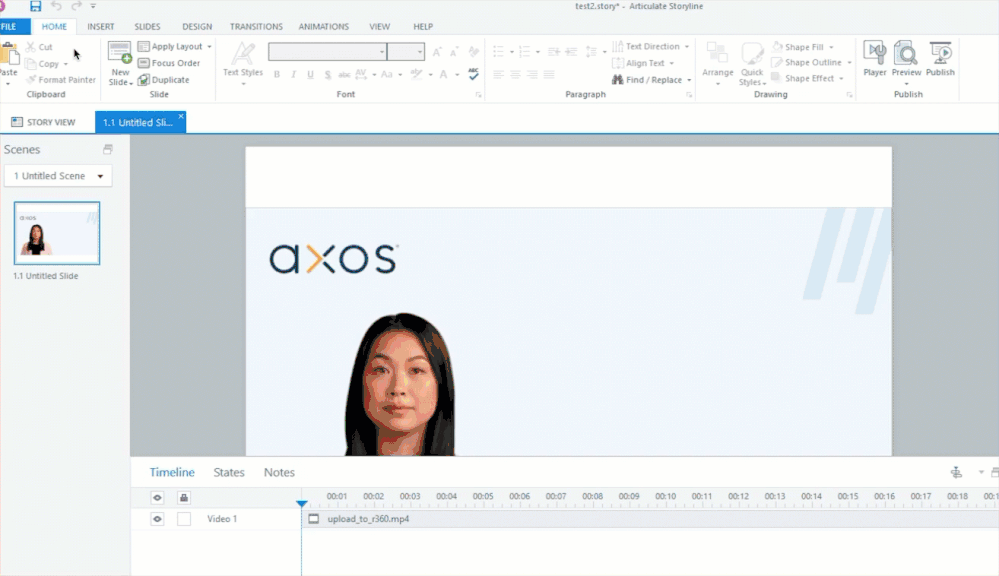Open the INSERT ribbon tab
This screenshot has height=576, width=999.
(x=100, y=27)
